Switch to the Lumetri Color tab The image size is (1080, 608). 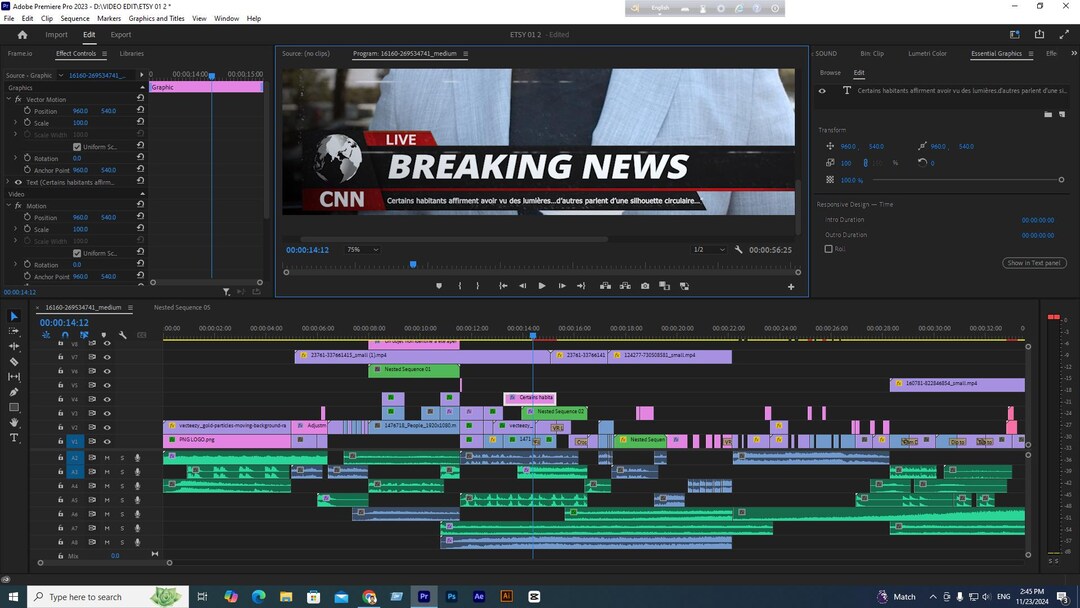click(927, 54)
